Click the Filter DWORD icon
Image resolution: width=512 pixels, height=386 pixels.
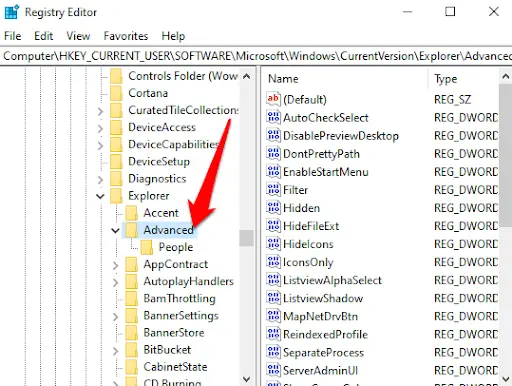(273, 190)
